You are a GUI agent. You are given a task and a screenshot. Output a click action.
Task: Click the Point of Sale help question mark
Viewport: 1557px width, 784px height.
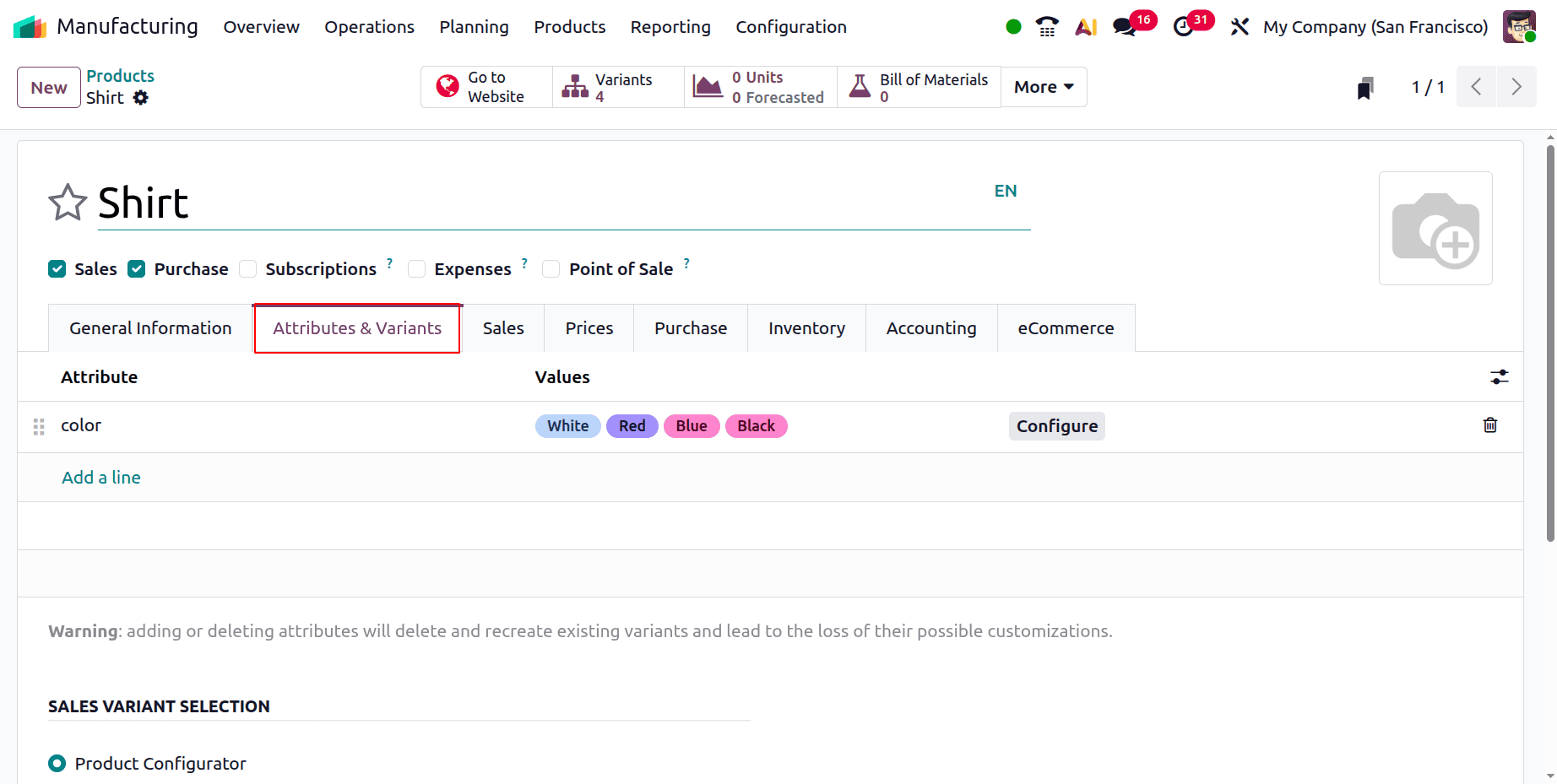click(686, 263)
